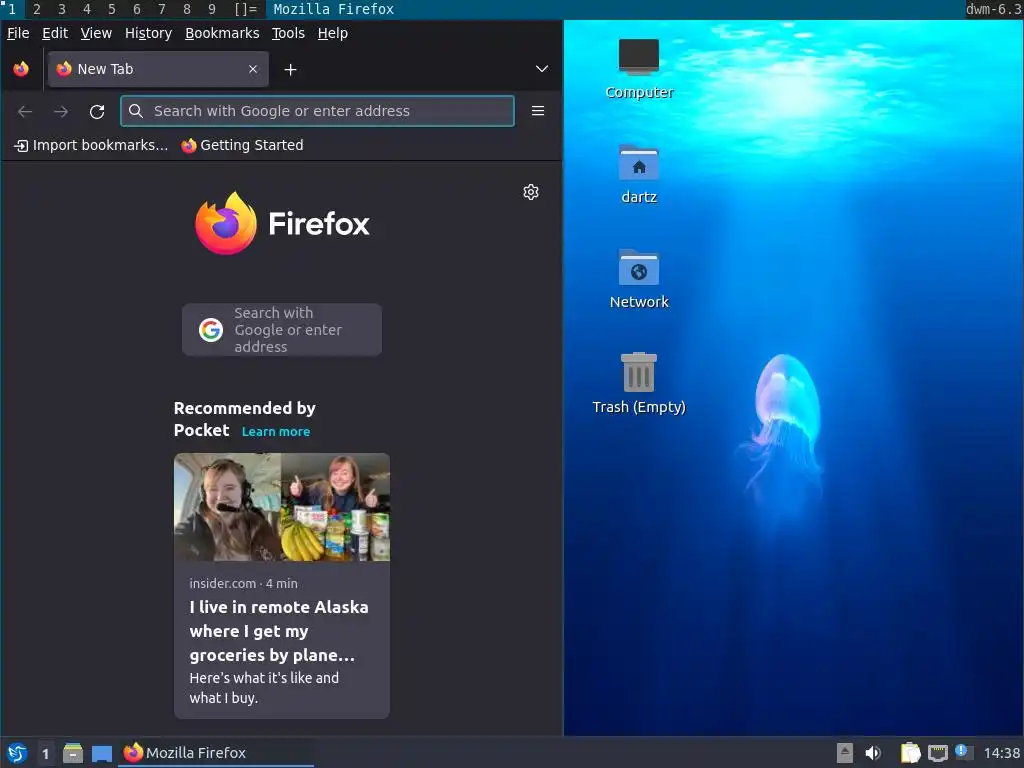Switch to dwm tag 3
Screen dimensions: 1024x768
coord(61,9)
